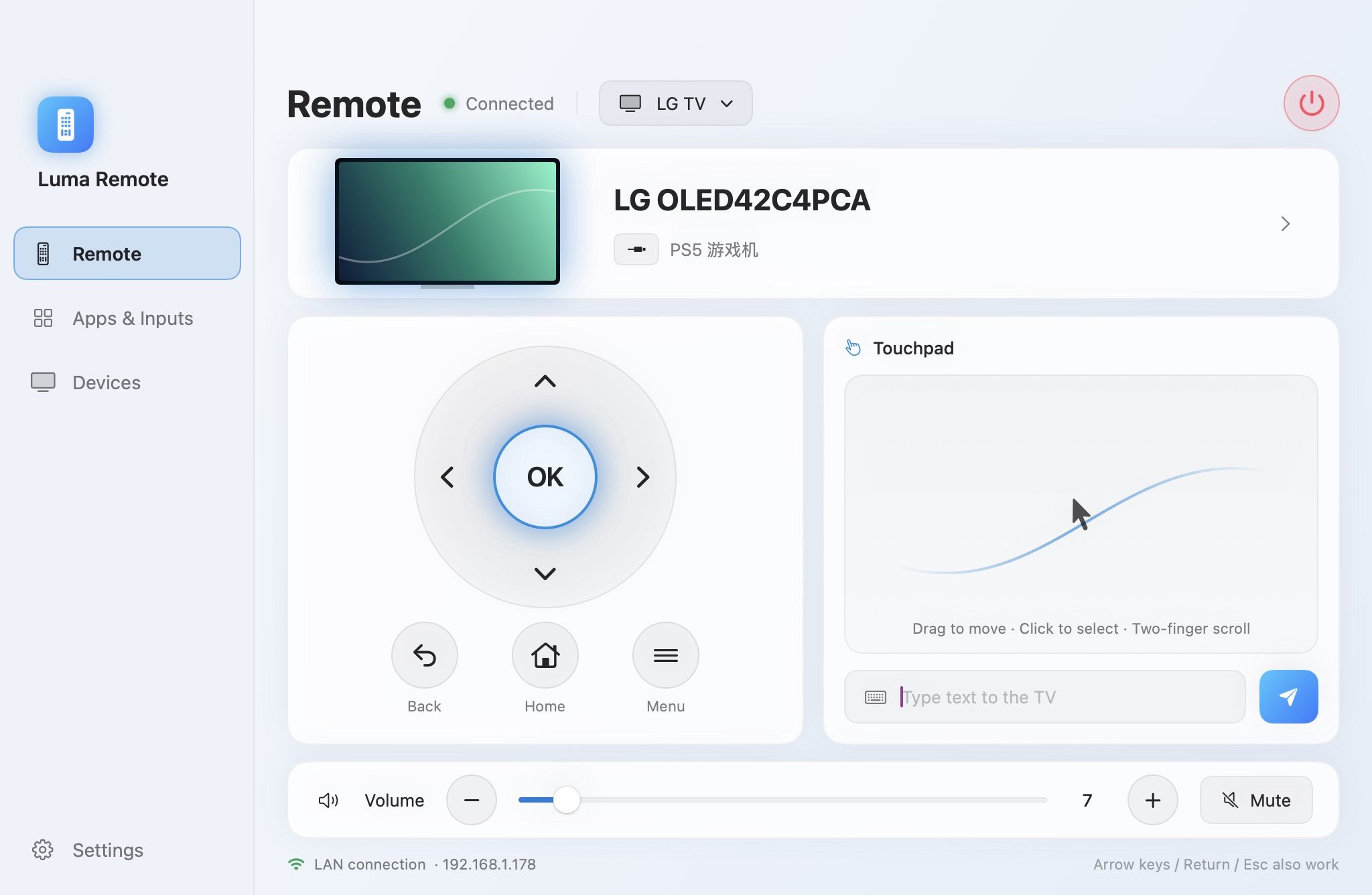Click the TV screen preview thumbnail
The image size is (1372, 895).
click(448, 222)
